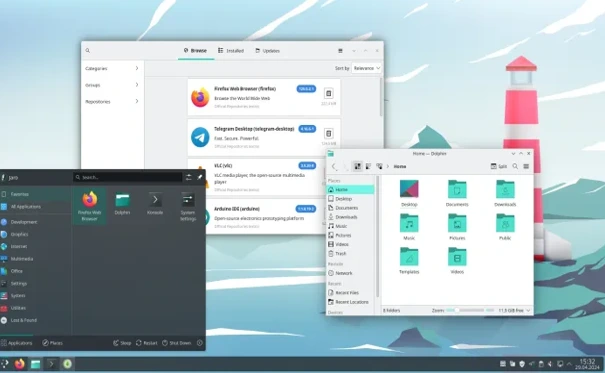
Task: Switch to the Browse tab
Action: click(195, 51)
